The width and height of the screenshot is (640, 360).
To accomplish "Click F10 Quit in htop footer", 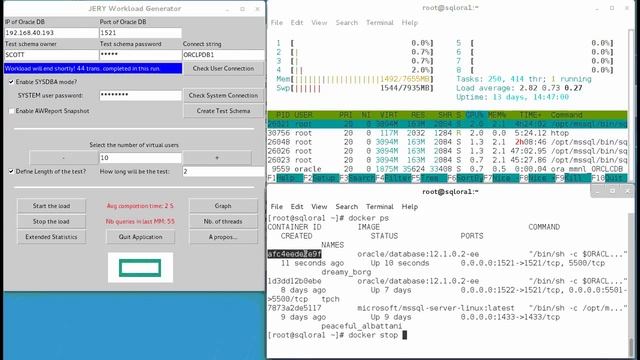I will tap(609, 178).
